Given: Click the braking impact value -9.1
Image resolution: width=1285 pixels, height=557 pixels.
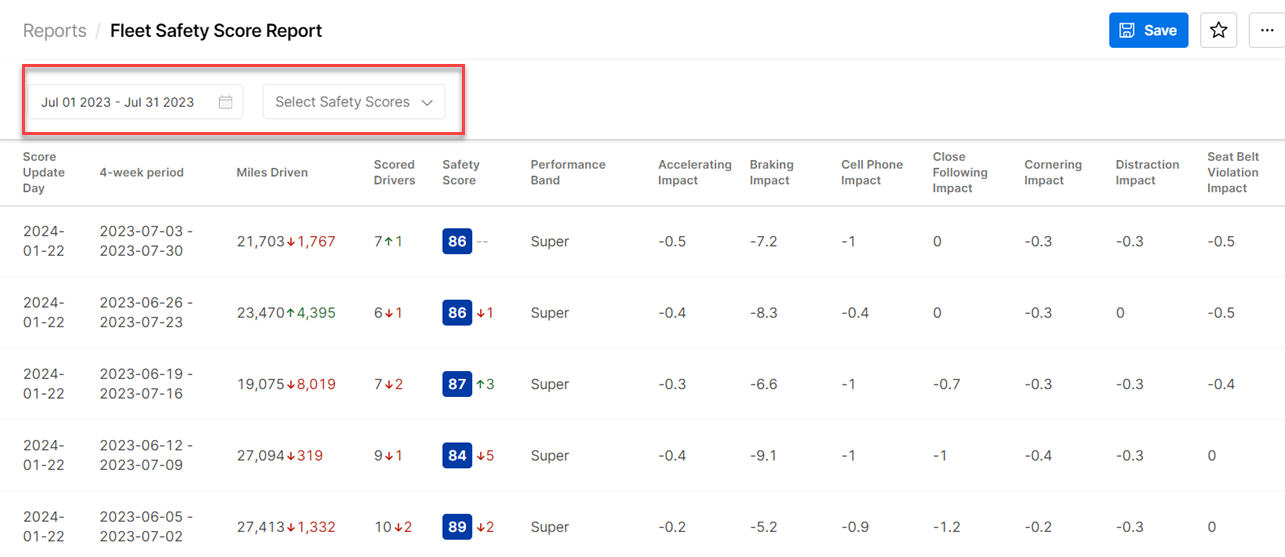Looking at the screenshot, I should [x=763, y=455].
